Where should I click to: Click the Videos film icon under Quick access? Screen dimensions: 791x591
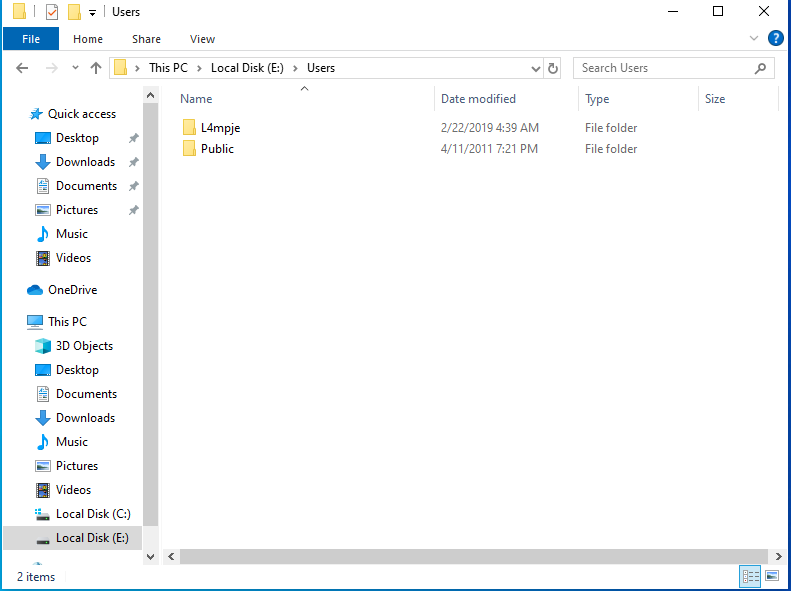pyautogui.click(x=43, y=258)
